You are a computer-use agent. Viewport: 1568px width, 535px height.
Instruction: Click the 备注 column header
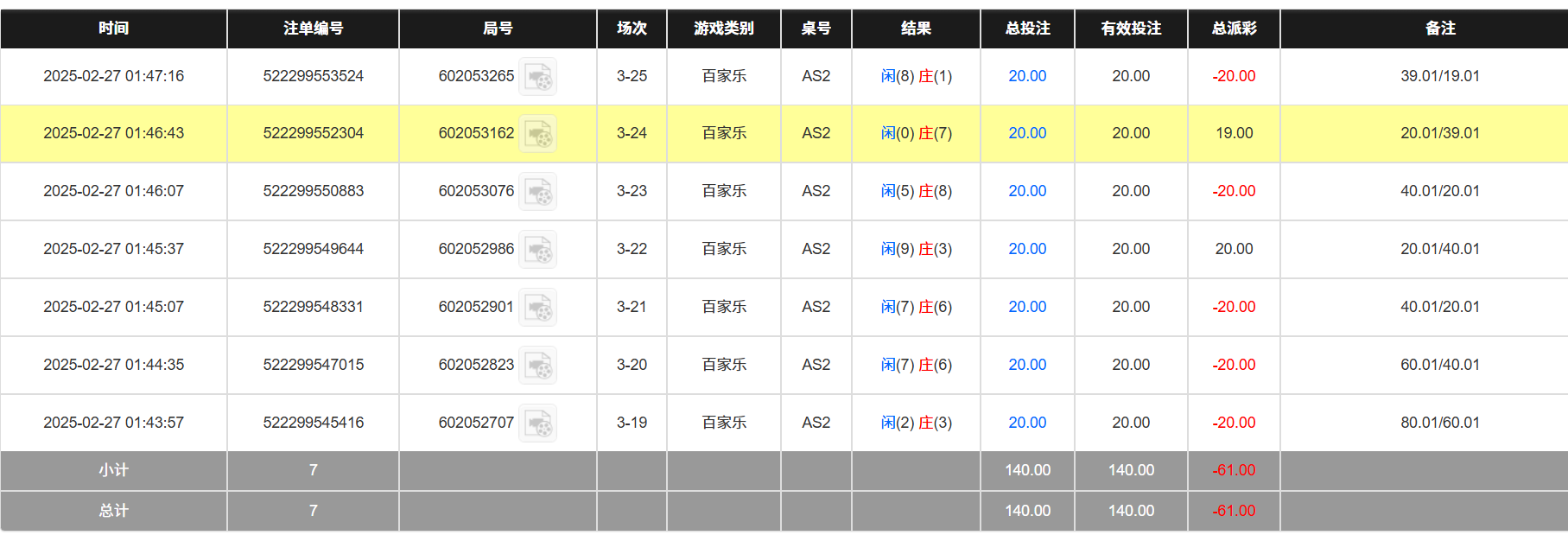(x=1439, y=29)
